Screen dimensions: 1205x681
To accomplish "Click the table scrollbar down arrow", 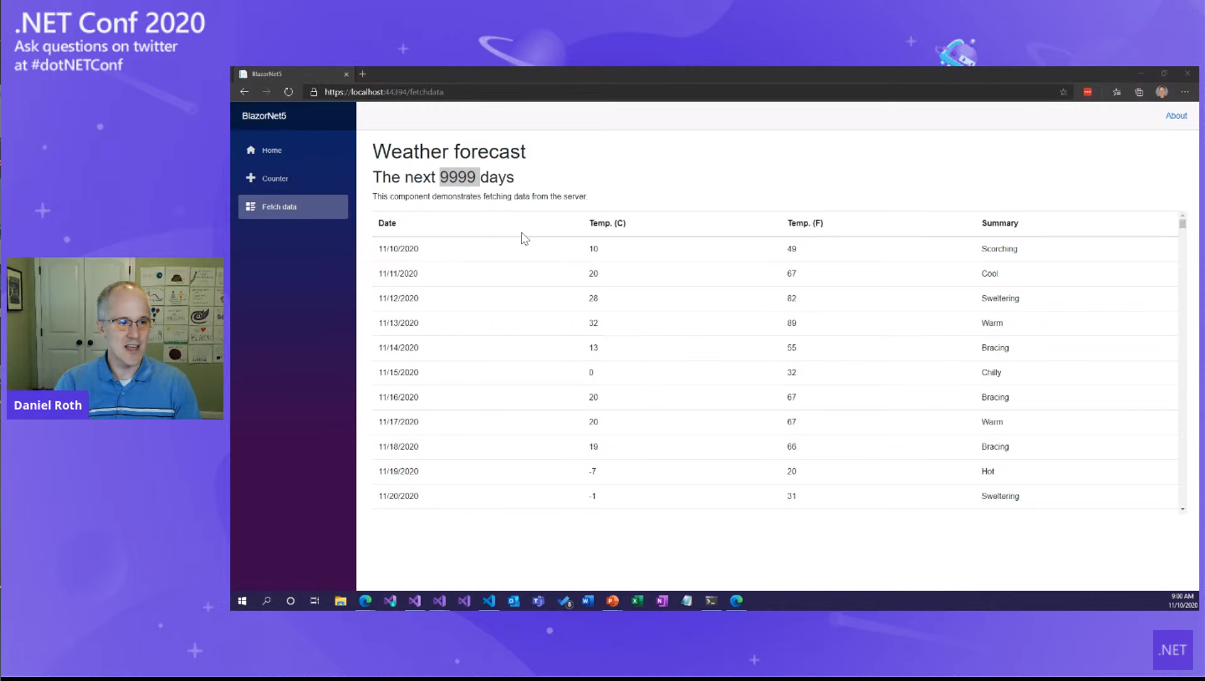I will [1182, 509].
